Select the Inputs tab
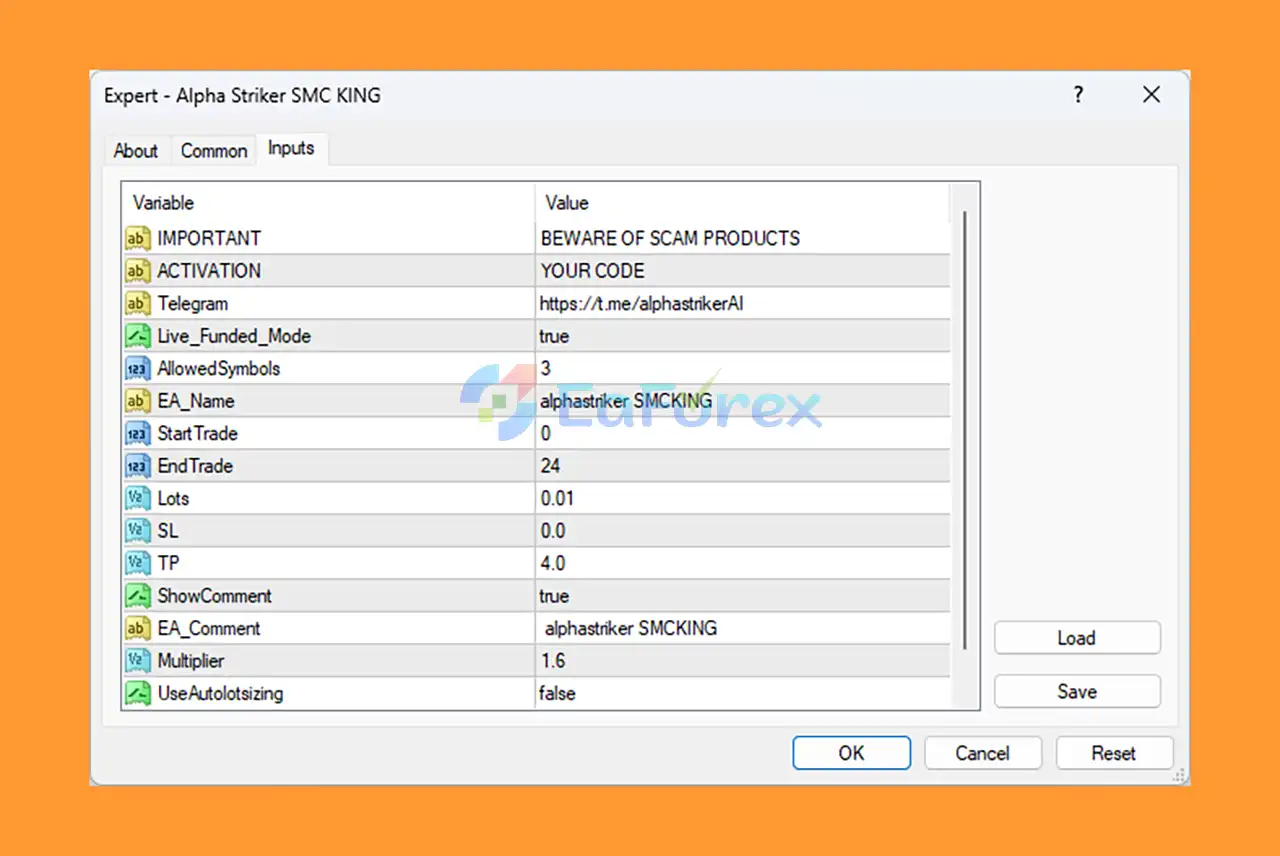1280x856 pixels. tap(291, 148)
